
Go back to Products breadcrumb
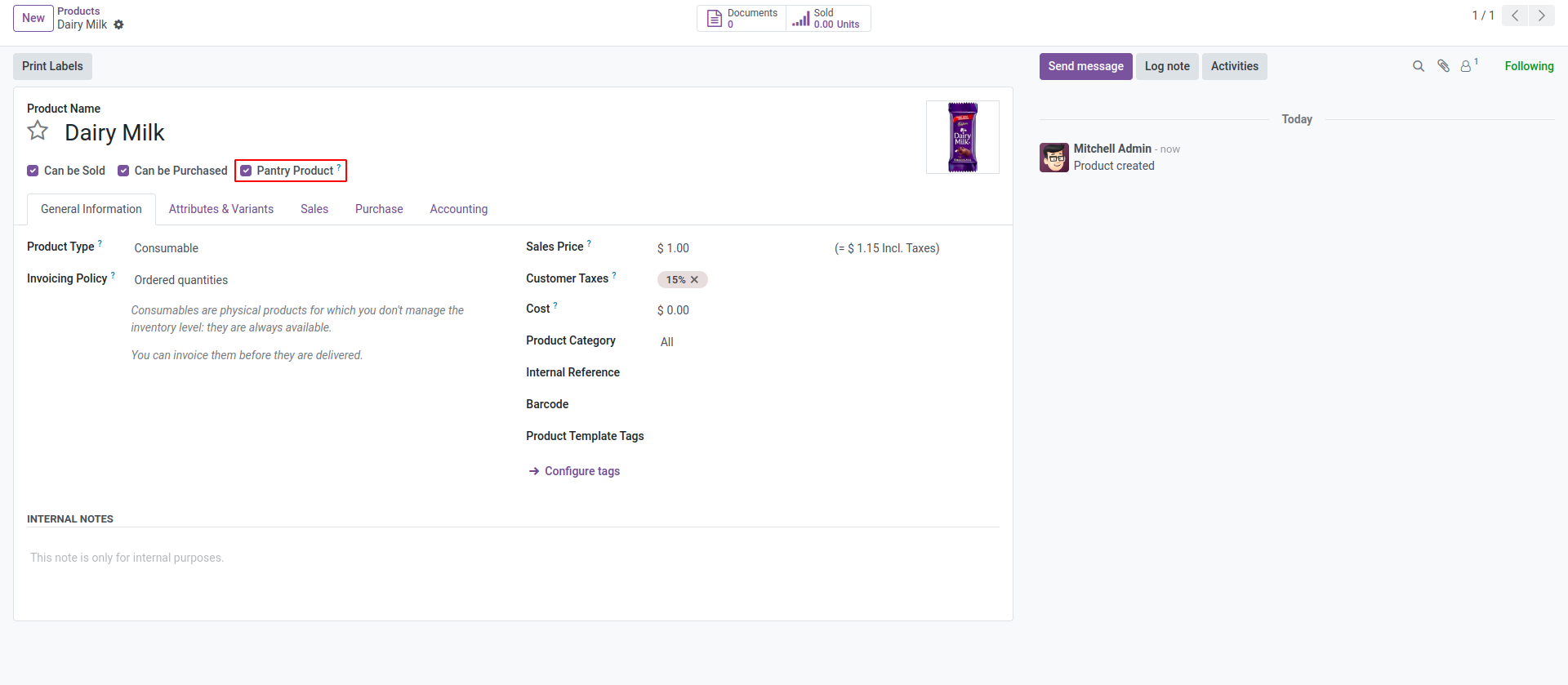(x=78, y=11)
